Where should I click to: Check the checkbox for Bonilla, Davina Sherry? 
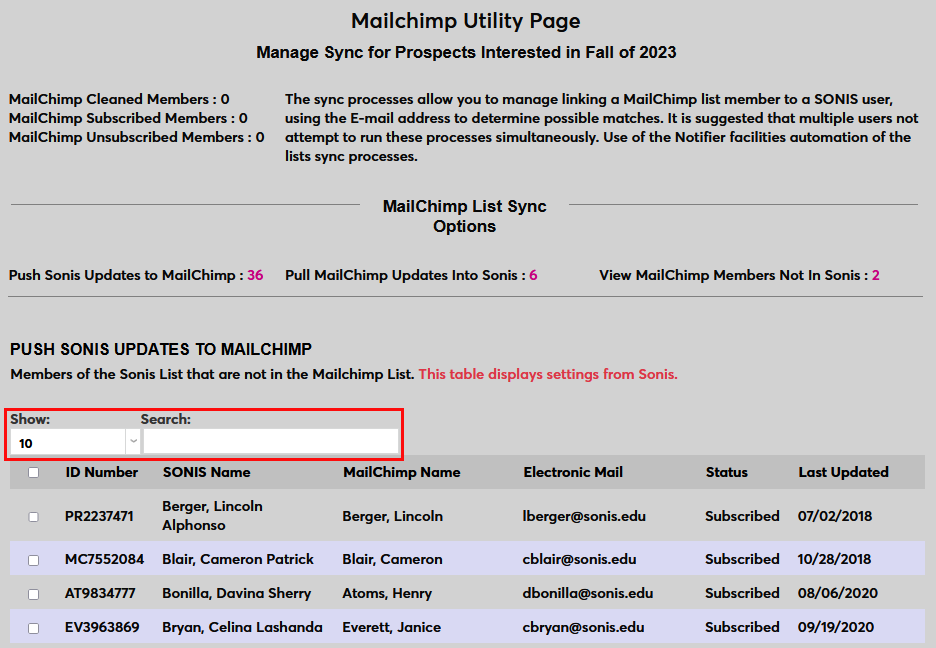pyautogui.click(x=33, y=593)
